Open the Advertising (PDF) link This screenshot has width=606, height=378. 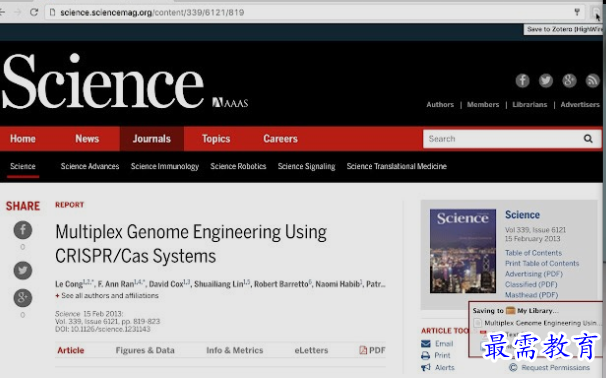(534, 274)
